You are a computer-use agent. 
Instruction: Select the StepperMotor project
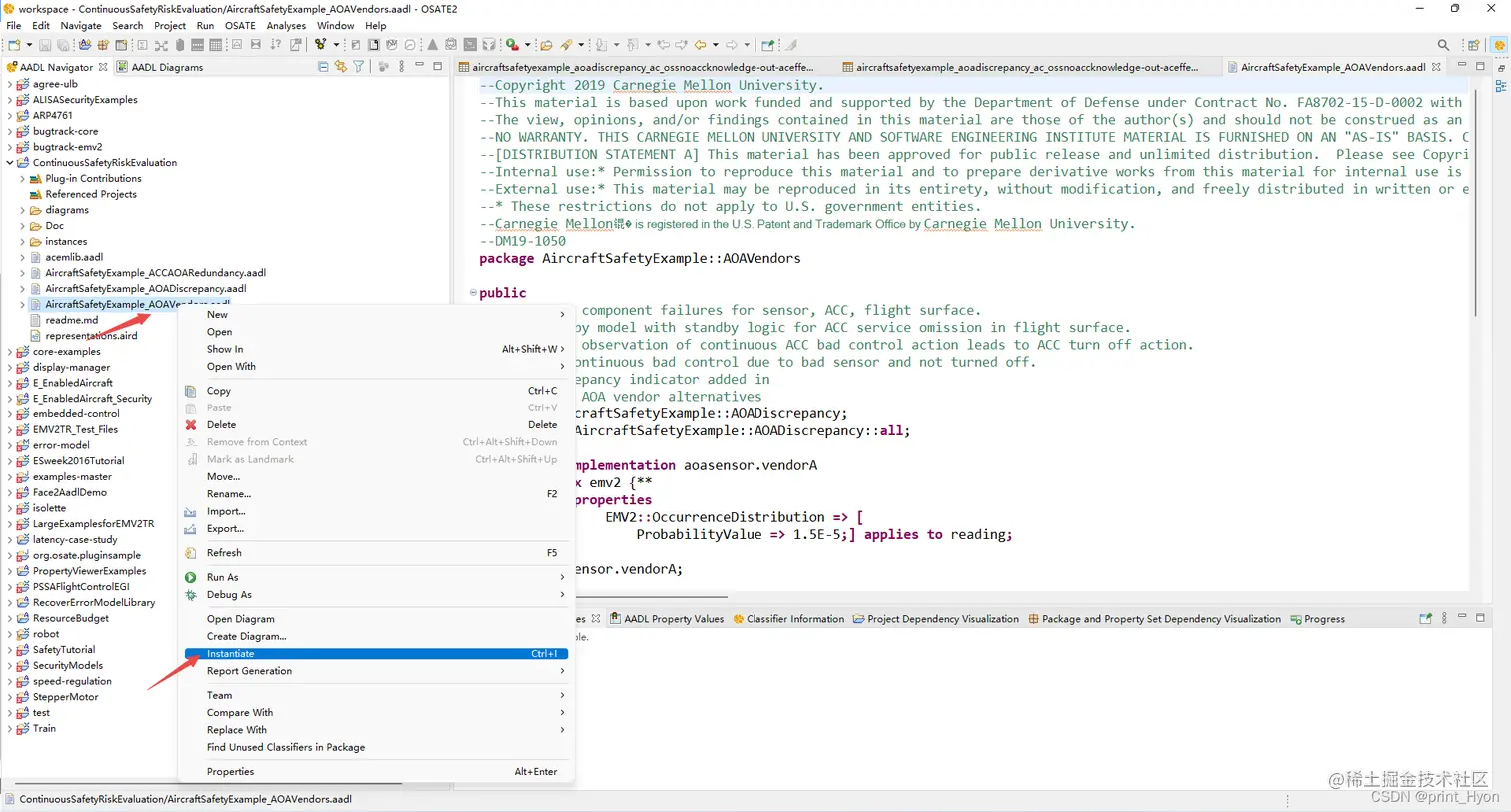click(65, 697)
